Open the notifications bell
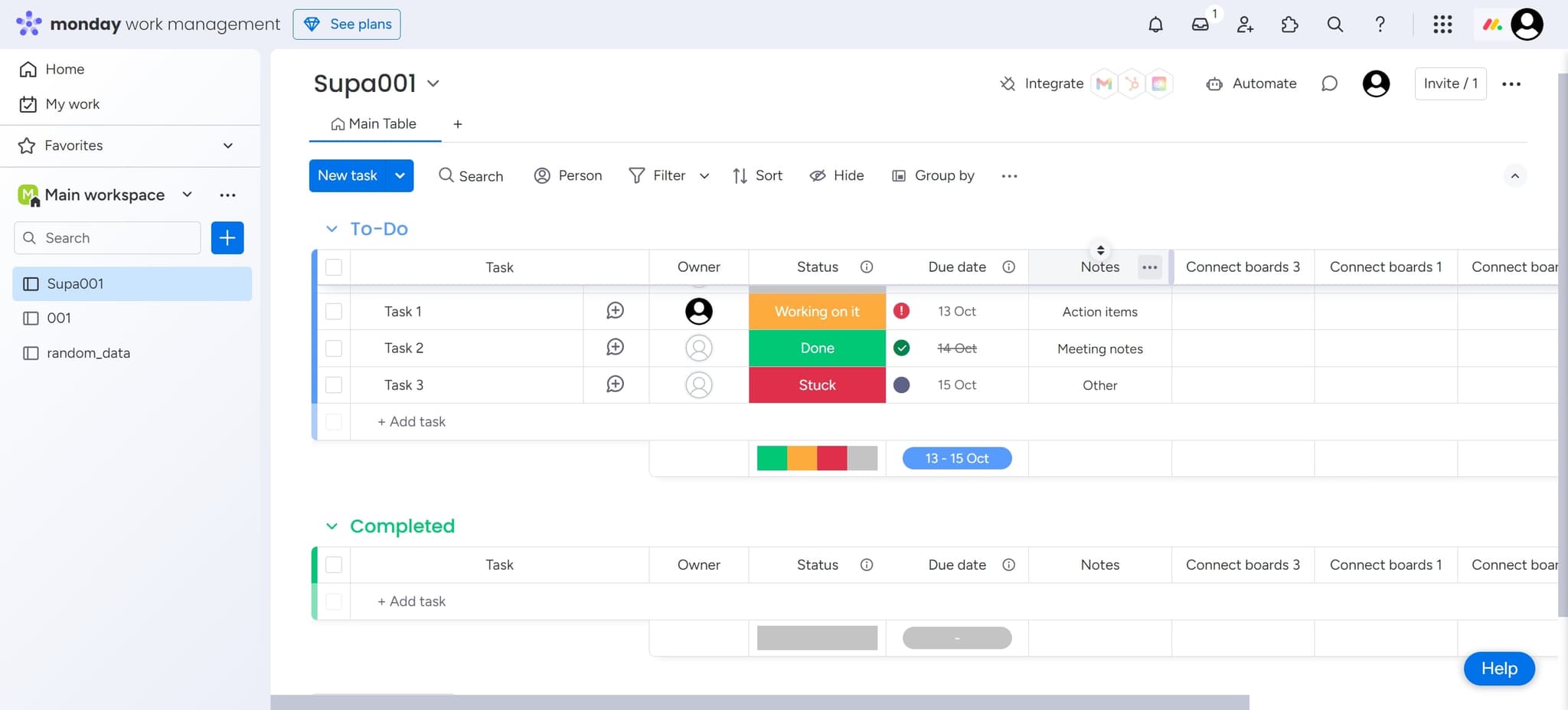 pos(1155,24)
